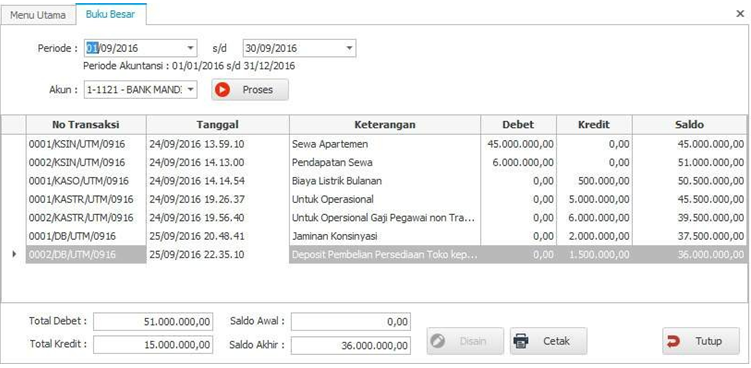
Task: Click the Saldo Awal field
Action: click(x=351, y=322)
